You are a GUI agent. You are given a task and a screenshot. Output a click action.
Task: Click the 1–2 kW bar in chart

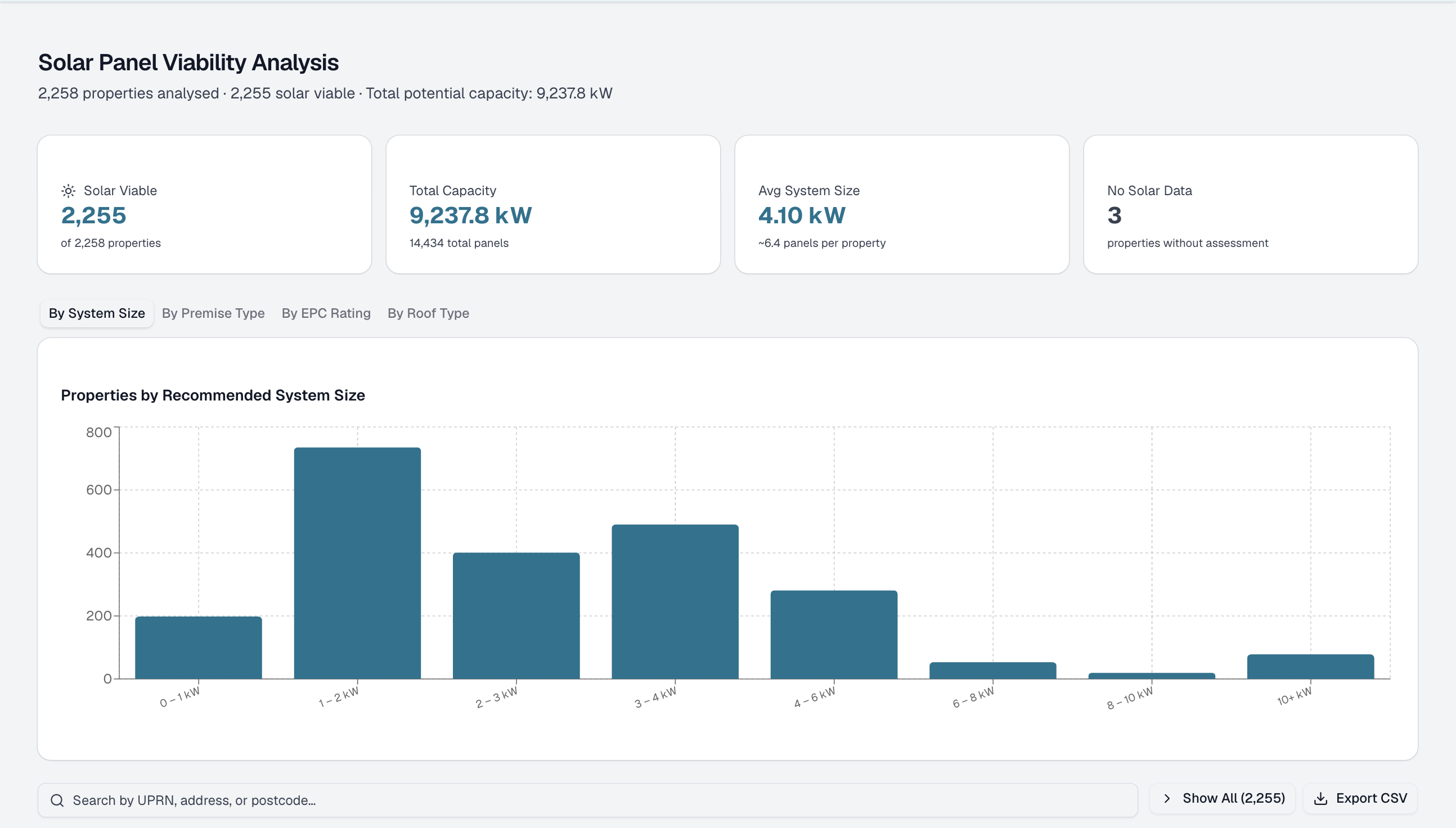357,563
